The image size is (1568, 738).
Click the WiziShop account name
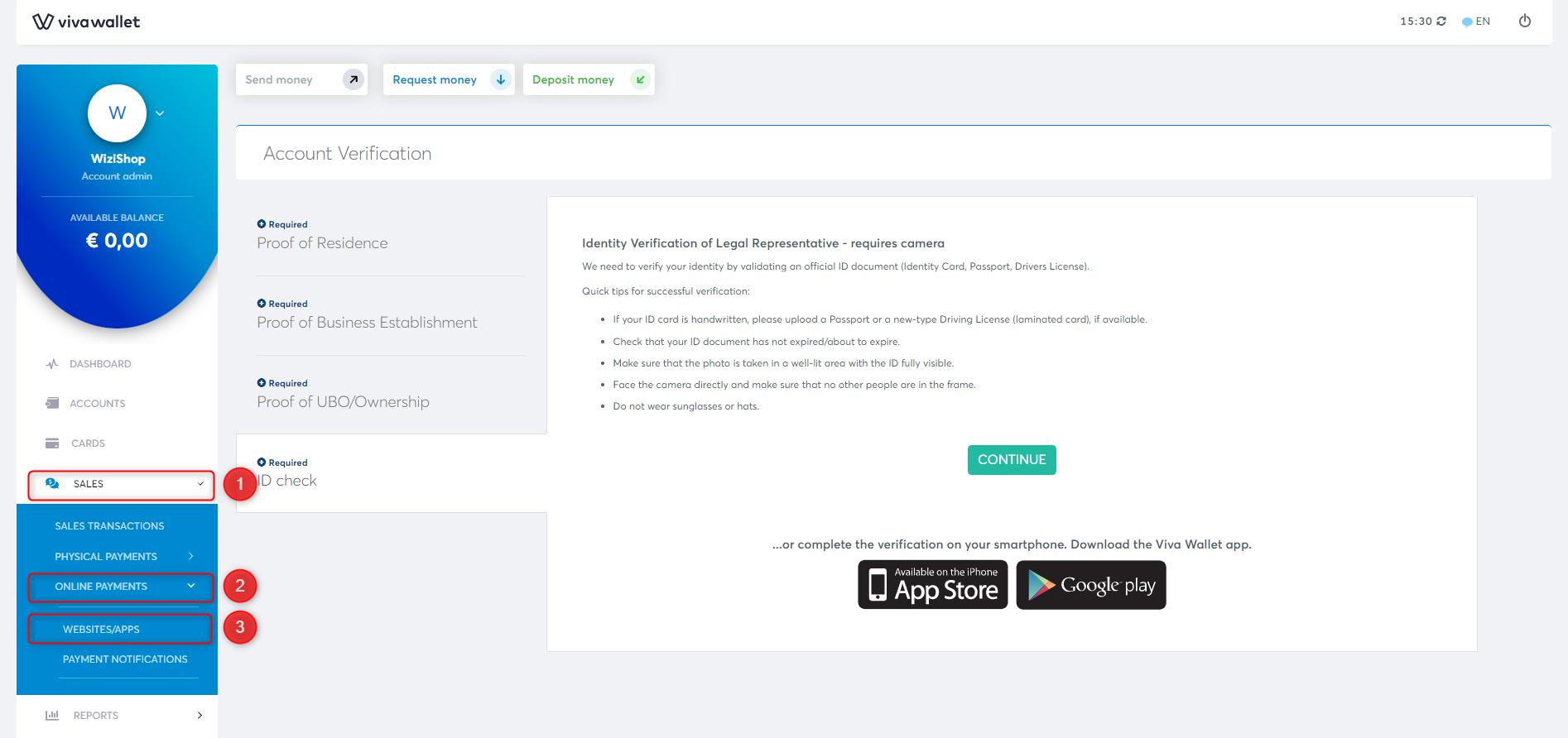pyautogui.click(x=118, y=159)
